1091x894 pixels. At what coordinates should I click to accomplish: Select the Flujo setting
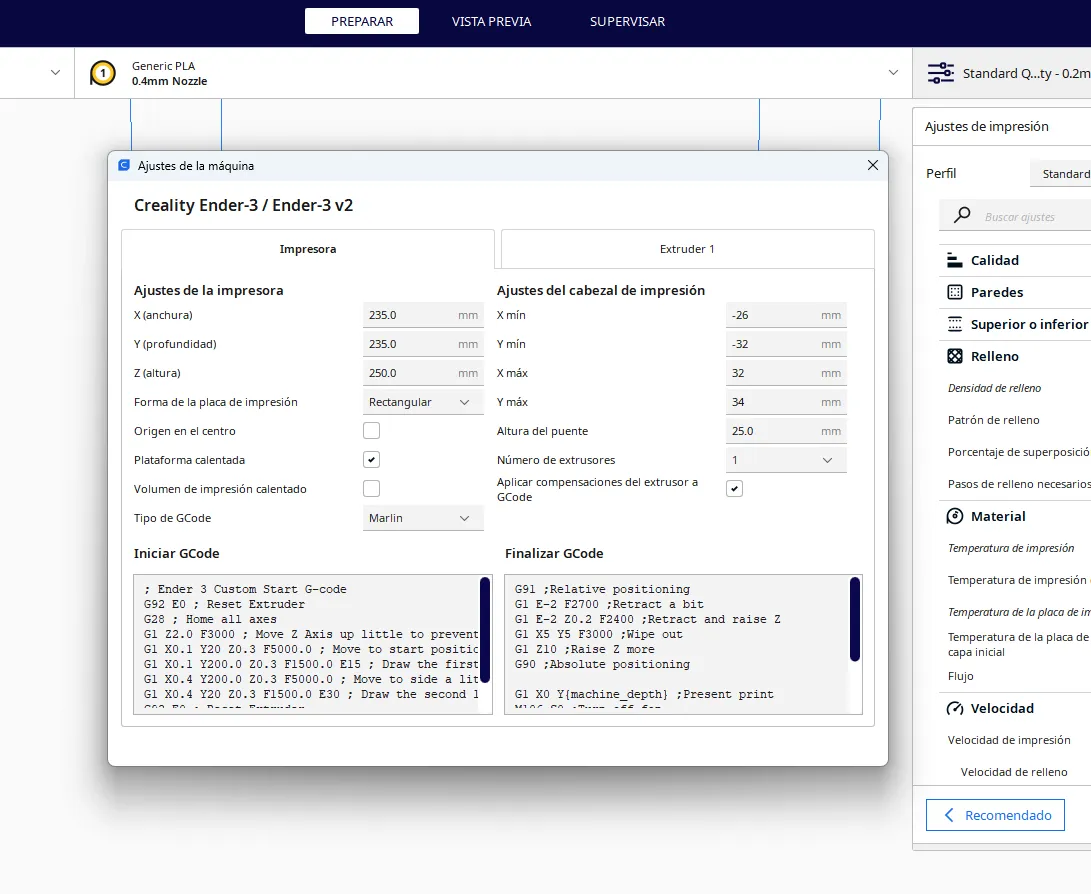[961, 676]
